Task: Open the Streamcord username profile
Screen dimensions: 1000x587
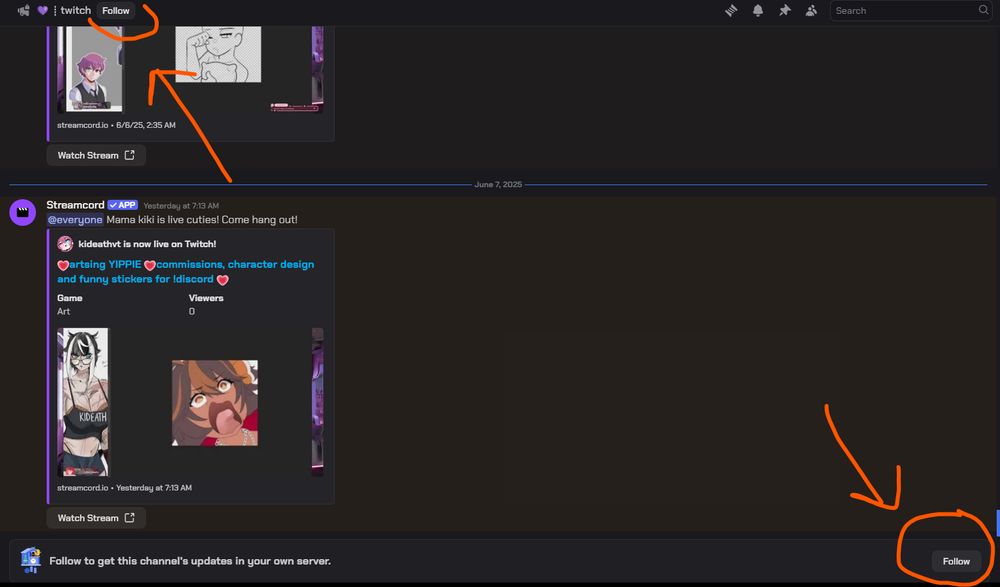Action: tap(75, 205)
